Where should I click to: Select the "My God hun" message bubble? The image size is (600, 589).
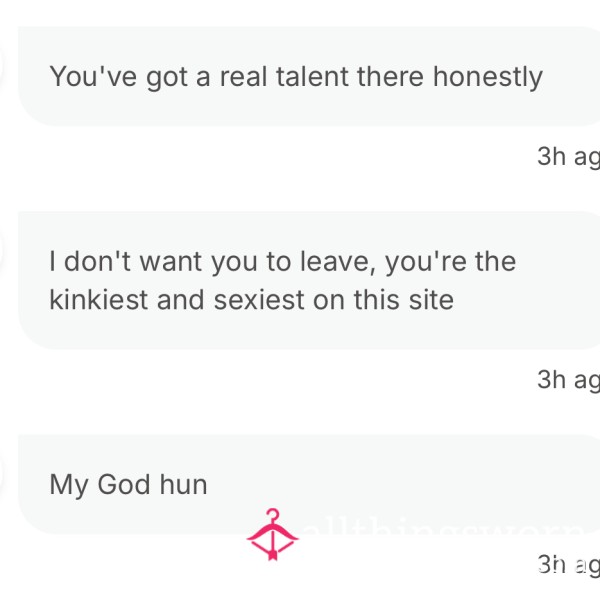click(x=309, y=484)
